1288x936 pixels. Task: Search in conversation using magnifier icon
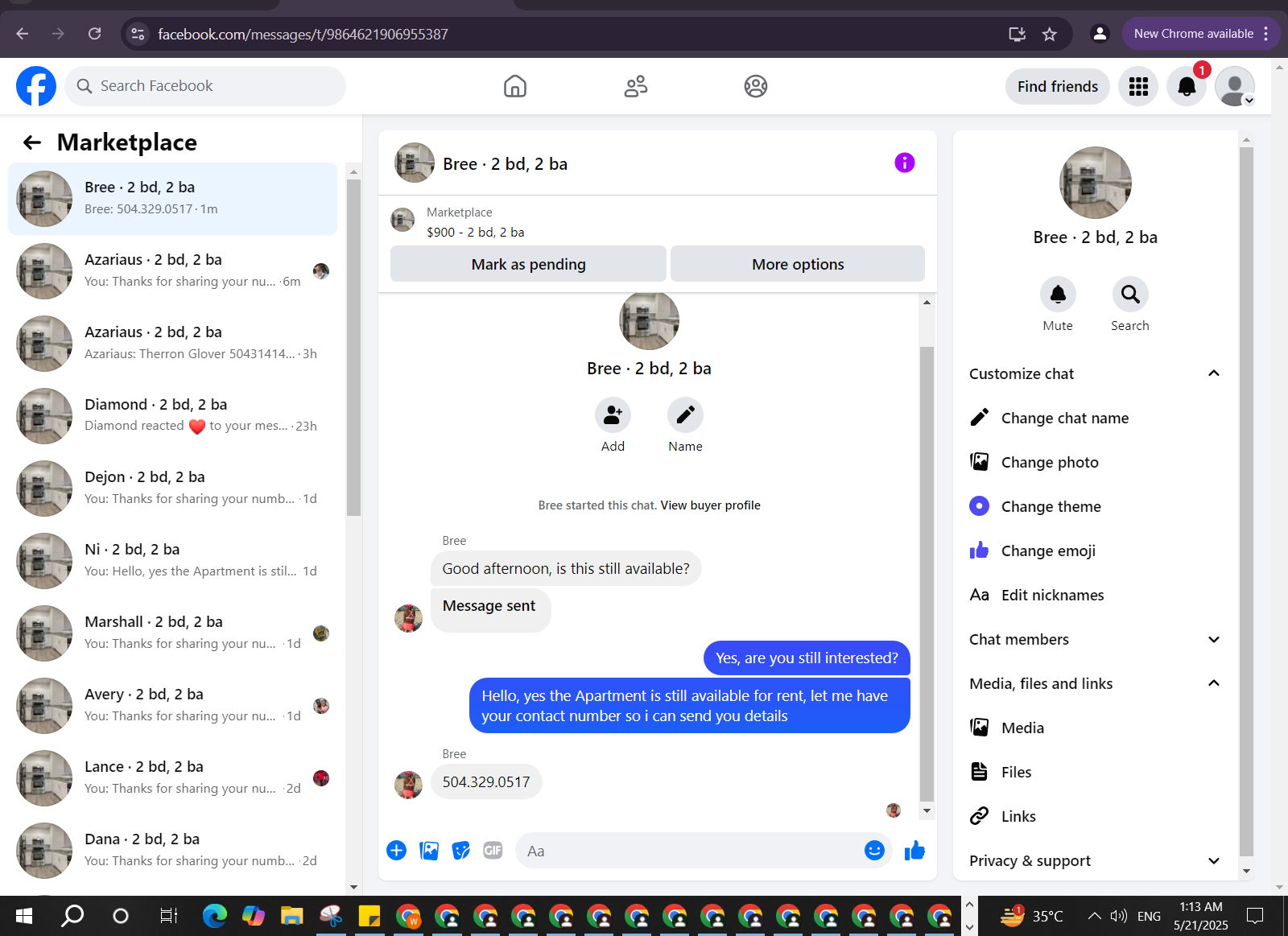click(1130, 295)
